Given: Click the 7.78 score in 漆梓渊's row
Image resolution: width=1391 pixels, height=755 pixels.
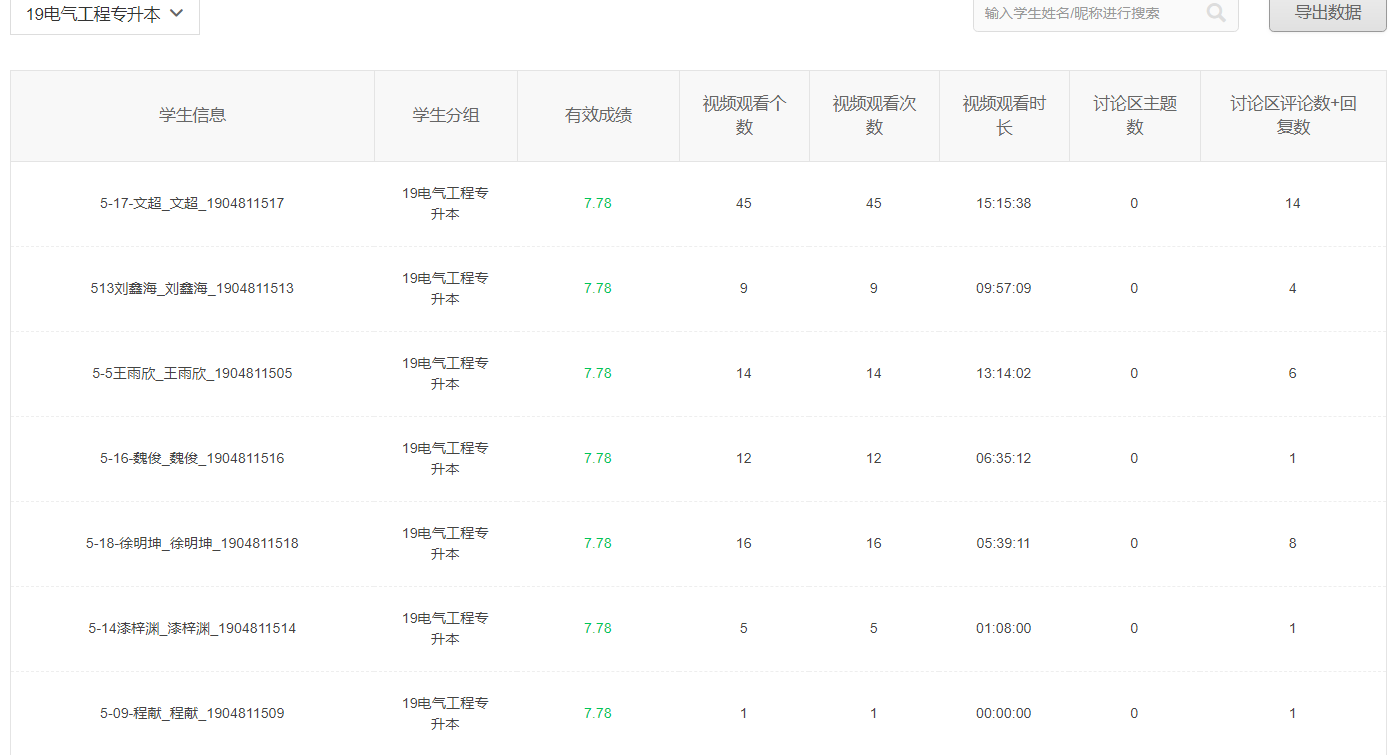Looking at the screenshot, I should 598,628.
